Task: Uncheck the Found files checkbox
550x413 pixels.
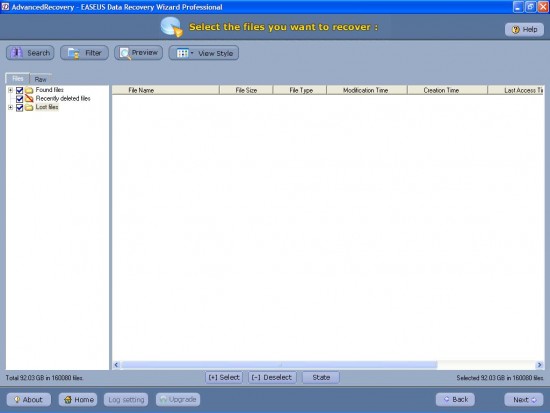Action: click(x=20, y=90)
